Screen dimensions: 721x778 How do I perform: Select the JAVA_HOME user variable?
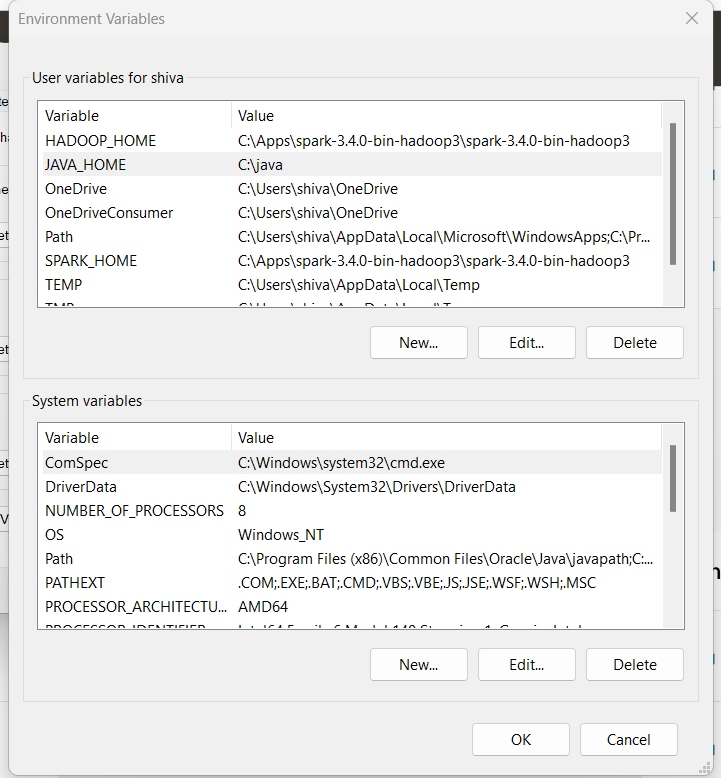(352, 164)
